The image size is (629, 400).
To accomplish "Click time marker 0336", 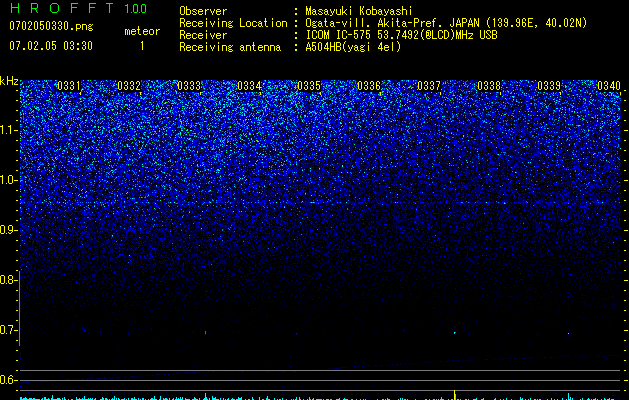I will tap(369, 86).
